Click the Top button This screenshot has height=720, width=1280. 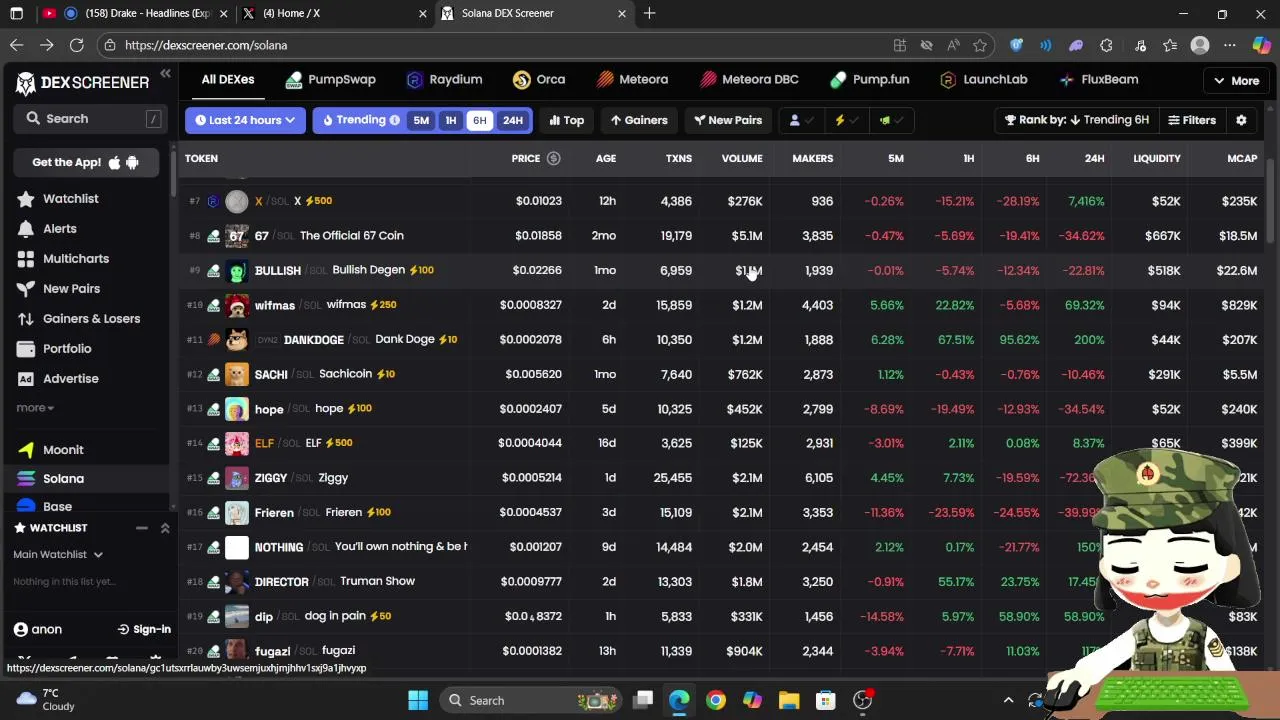click(567, 120)
